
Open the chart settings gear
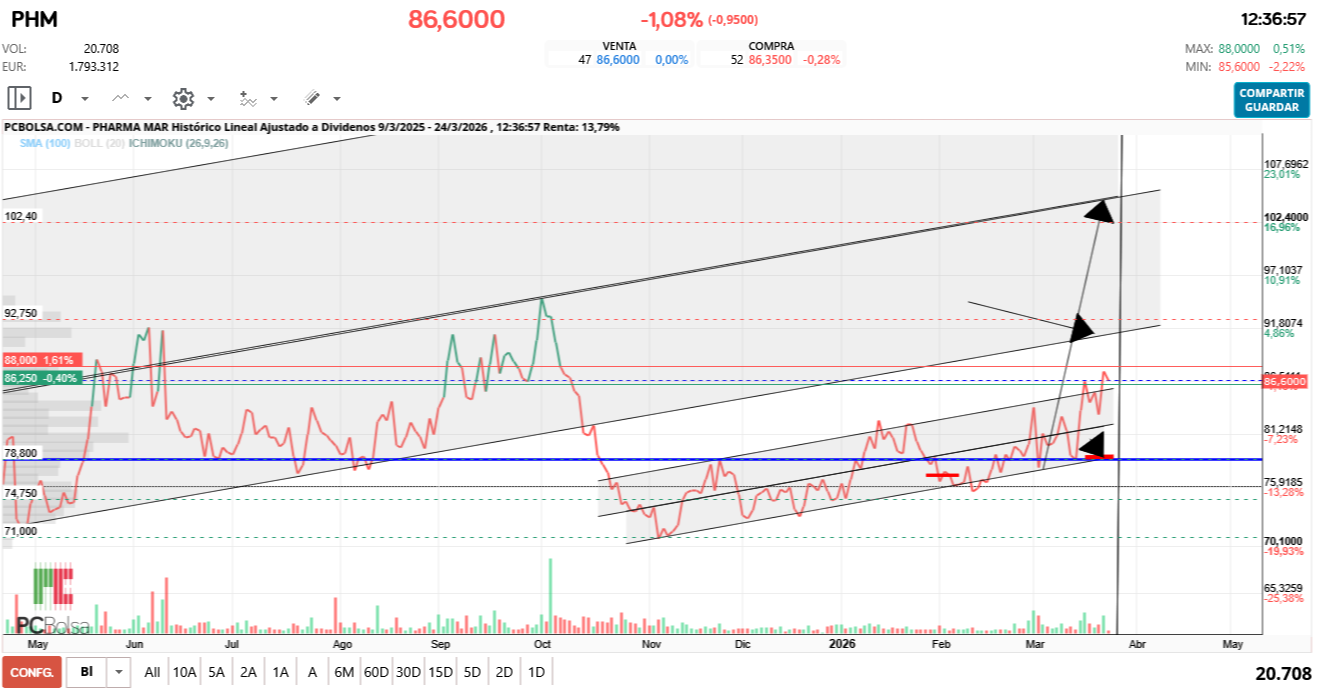(183, 98)
